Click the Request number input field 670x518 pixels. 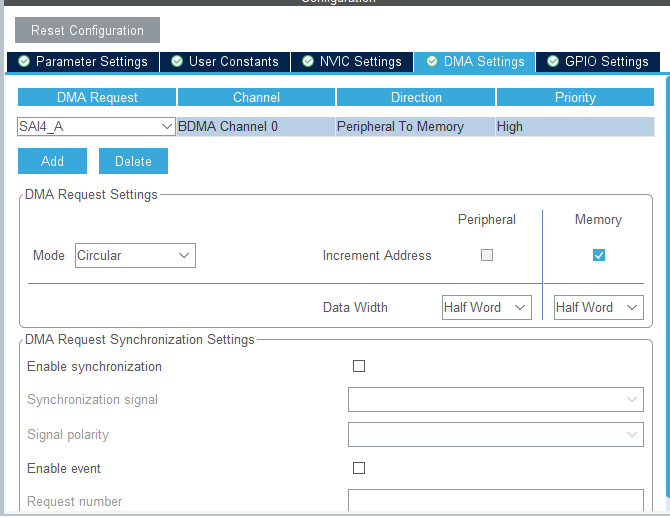coord(495,500)
